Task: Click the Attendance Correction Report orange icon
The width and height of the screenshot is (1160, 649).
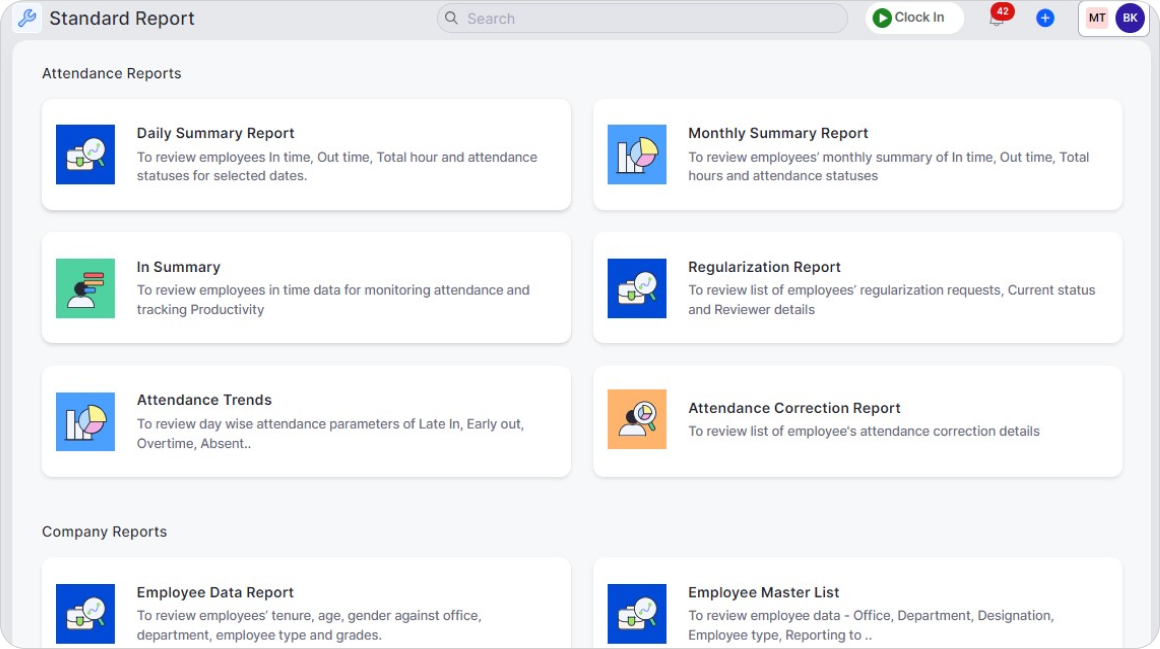Action: pyautogui.click(x=637, y=419)
